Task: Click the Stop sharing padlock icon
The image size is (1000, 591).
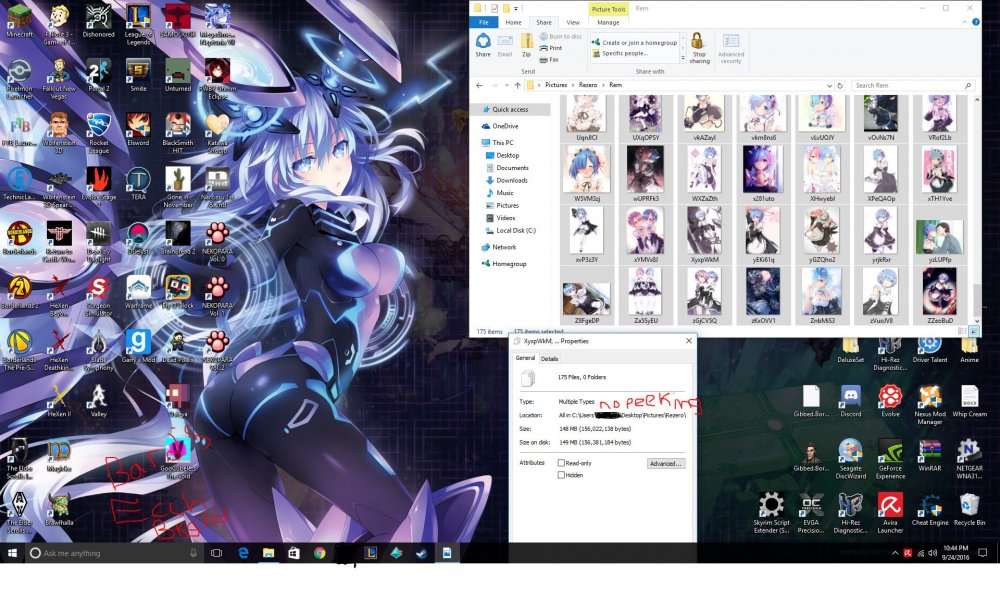Action: (x=699, y=48)
